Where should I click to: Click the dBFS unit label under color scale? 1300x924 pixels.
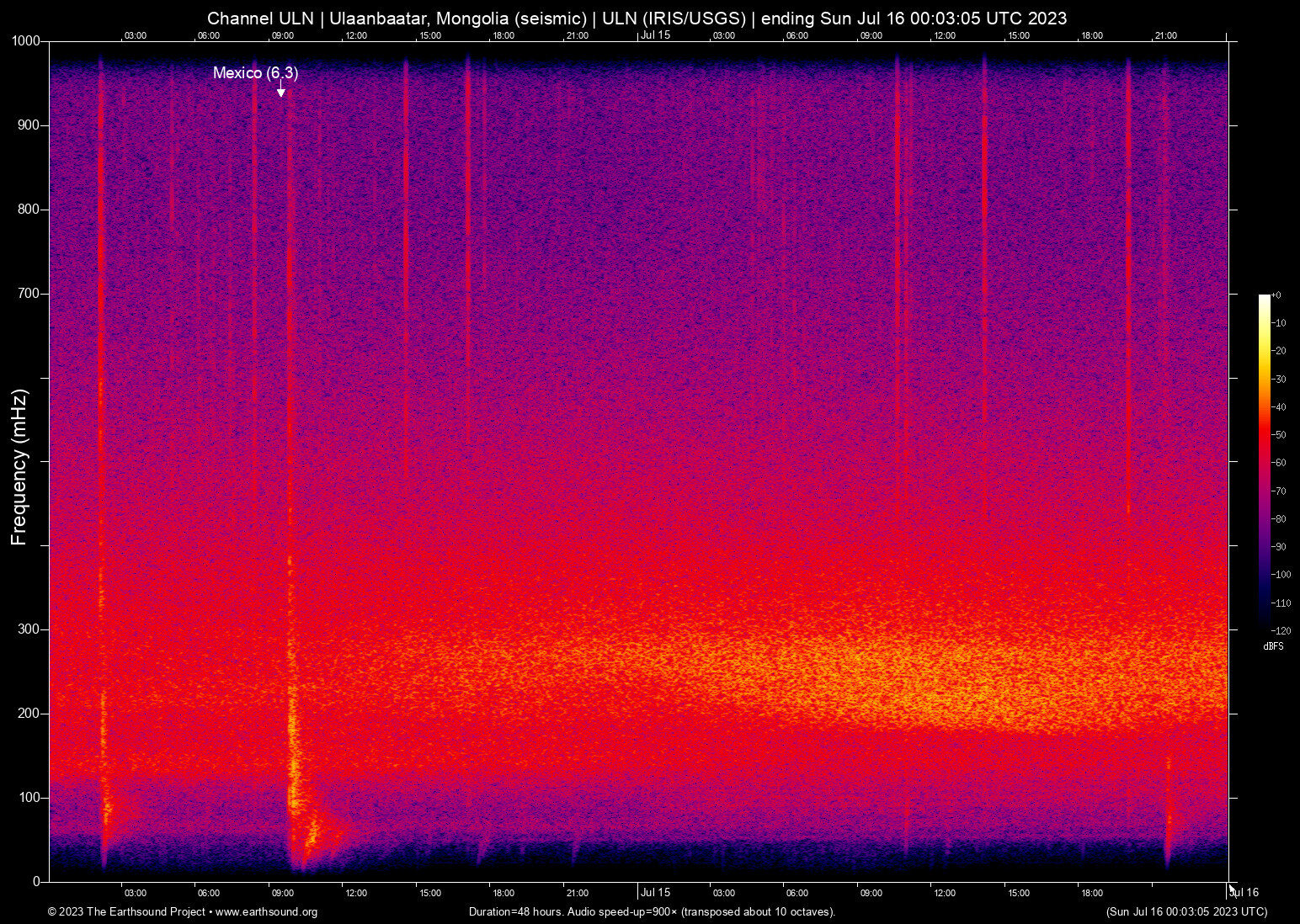(x=1273, y=646)
